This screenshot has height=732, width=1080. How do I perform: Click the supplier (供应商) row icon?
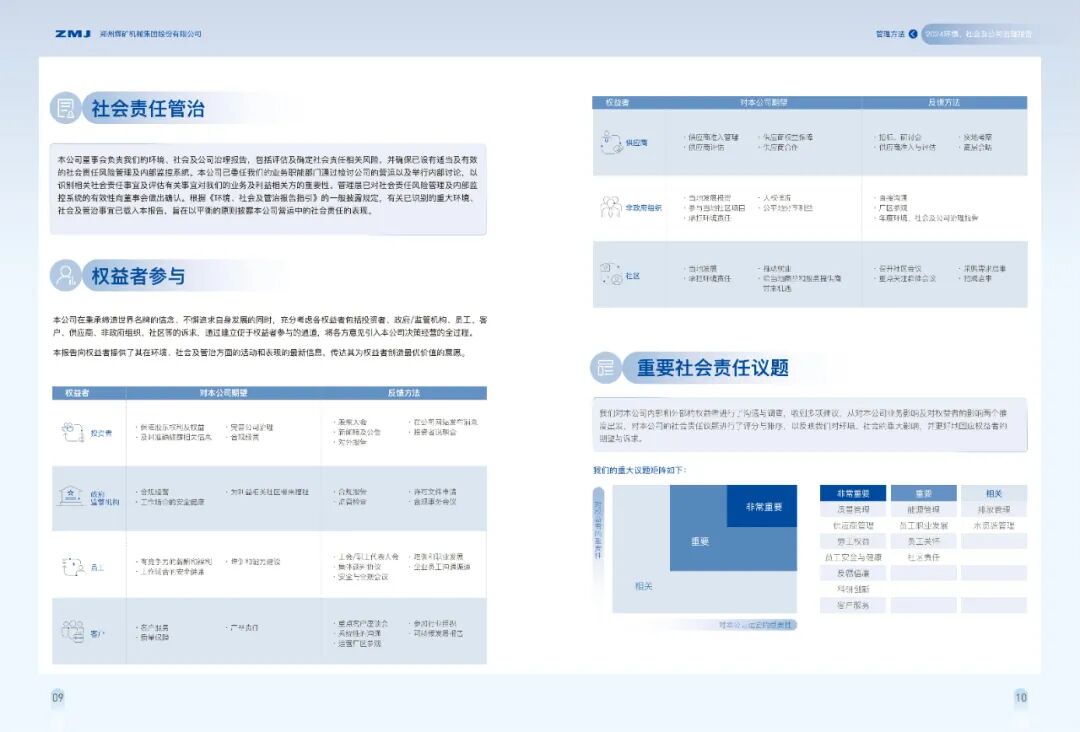609,142
